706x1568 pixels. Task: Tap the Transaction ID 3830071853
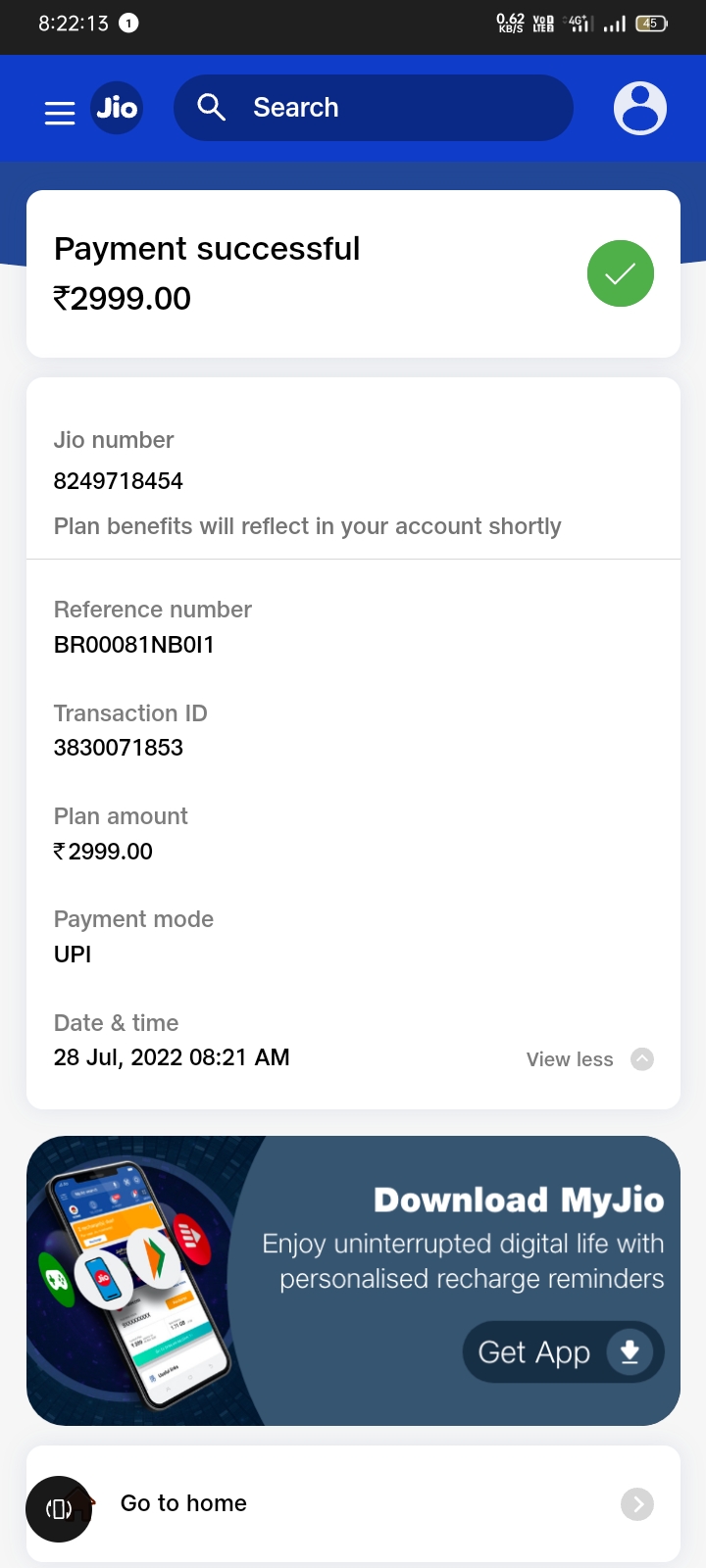pos(119,748)
